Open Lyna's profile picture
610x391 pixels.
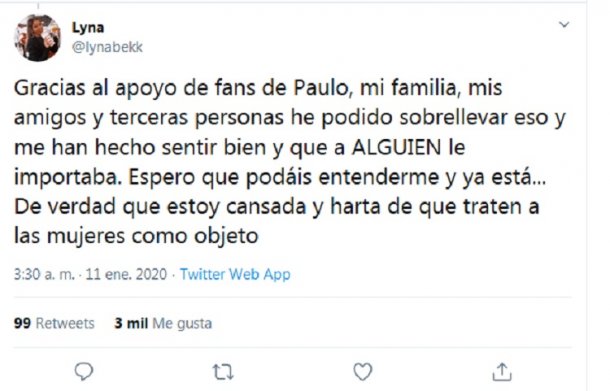(x=37, y=38)
